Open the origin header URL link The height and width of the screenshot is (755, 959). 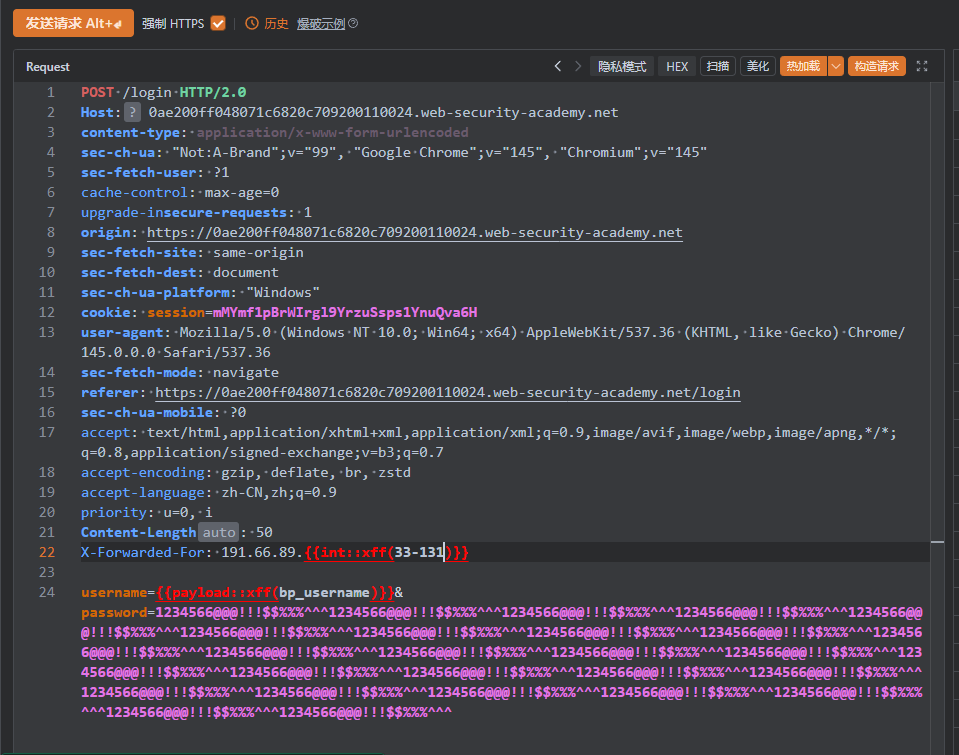pos(414,232)
